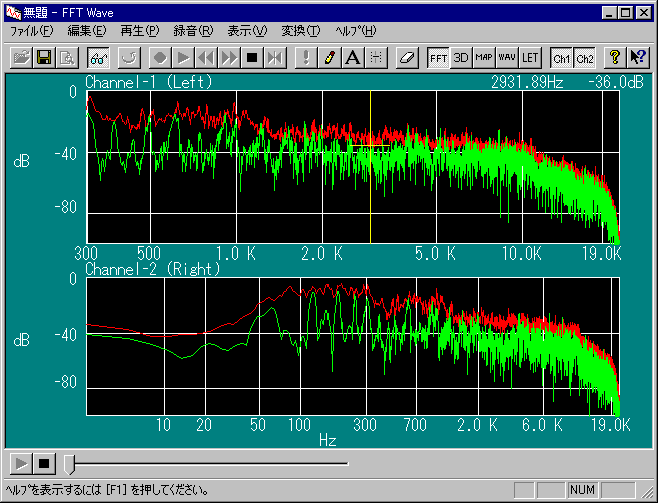Open the 録音(R) menu

point(193,31)
